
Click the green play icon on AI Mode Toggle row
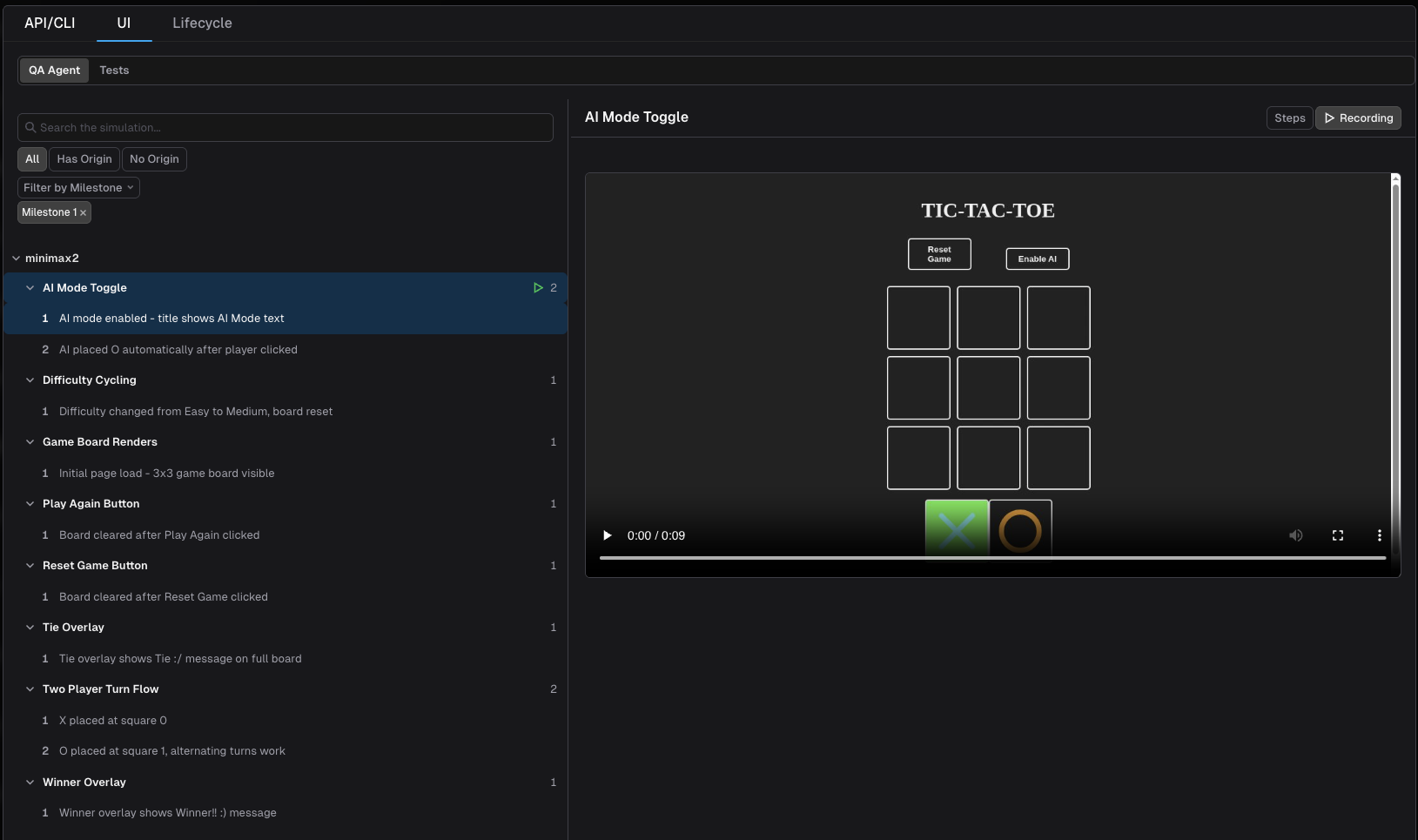538,288
